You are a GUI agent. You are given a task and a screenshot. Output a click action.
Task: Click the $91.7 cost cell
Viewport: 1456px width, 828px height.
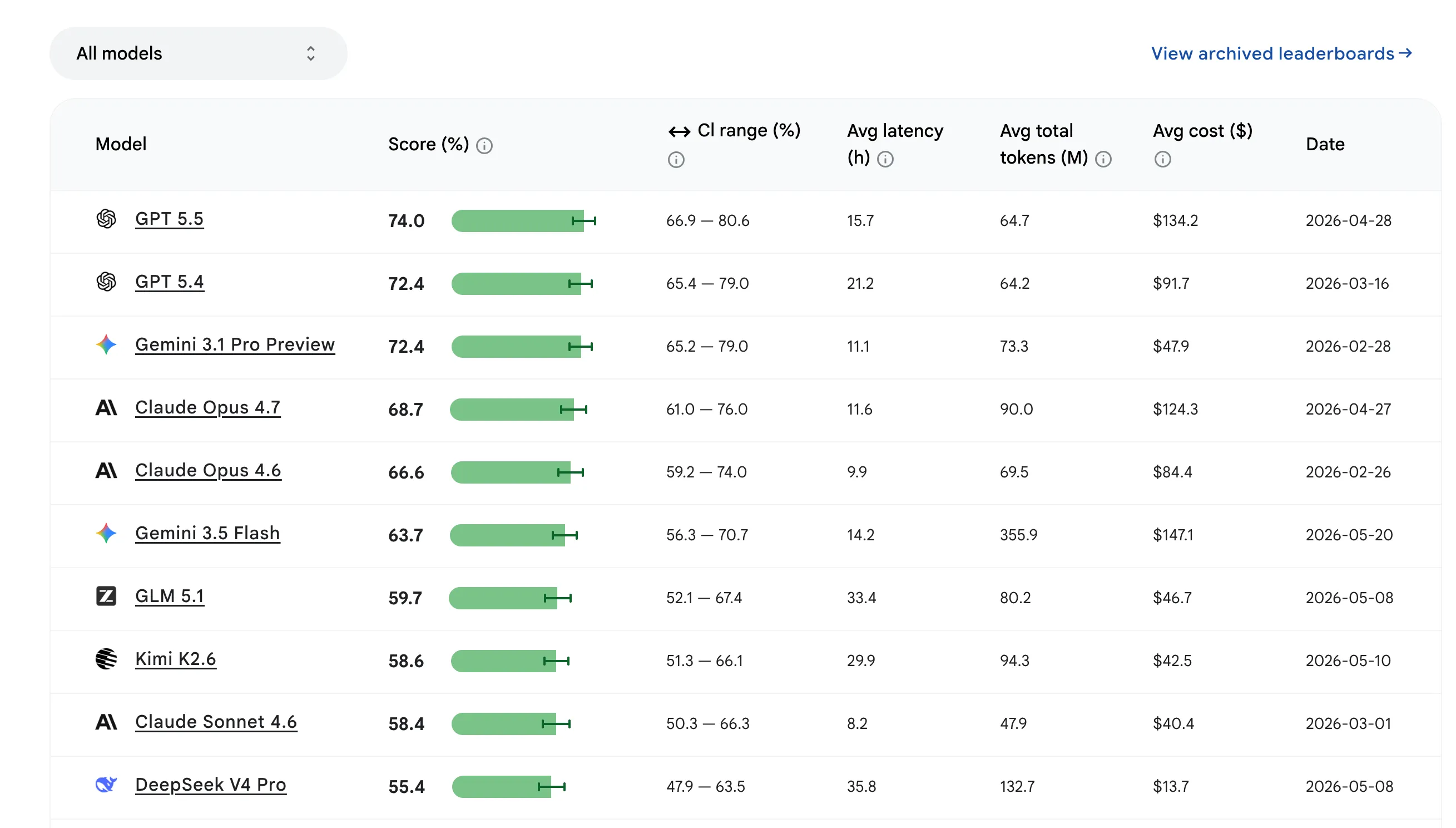point(1171,284)
